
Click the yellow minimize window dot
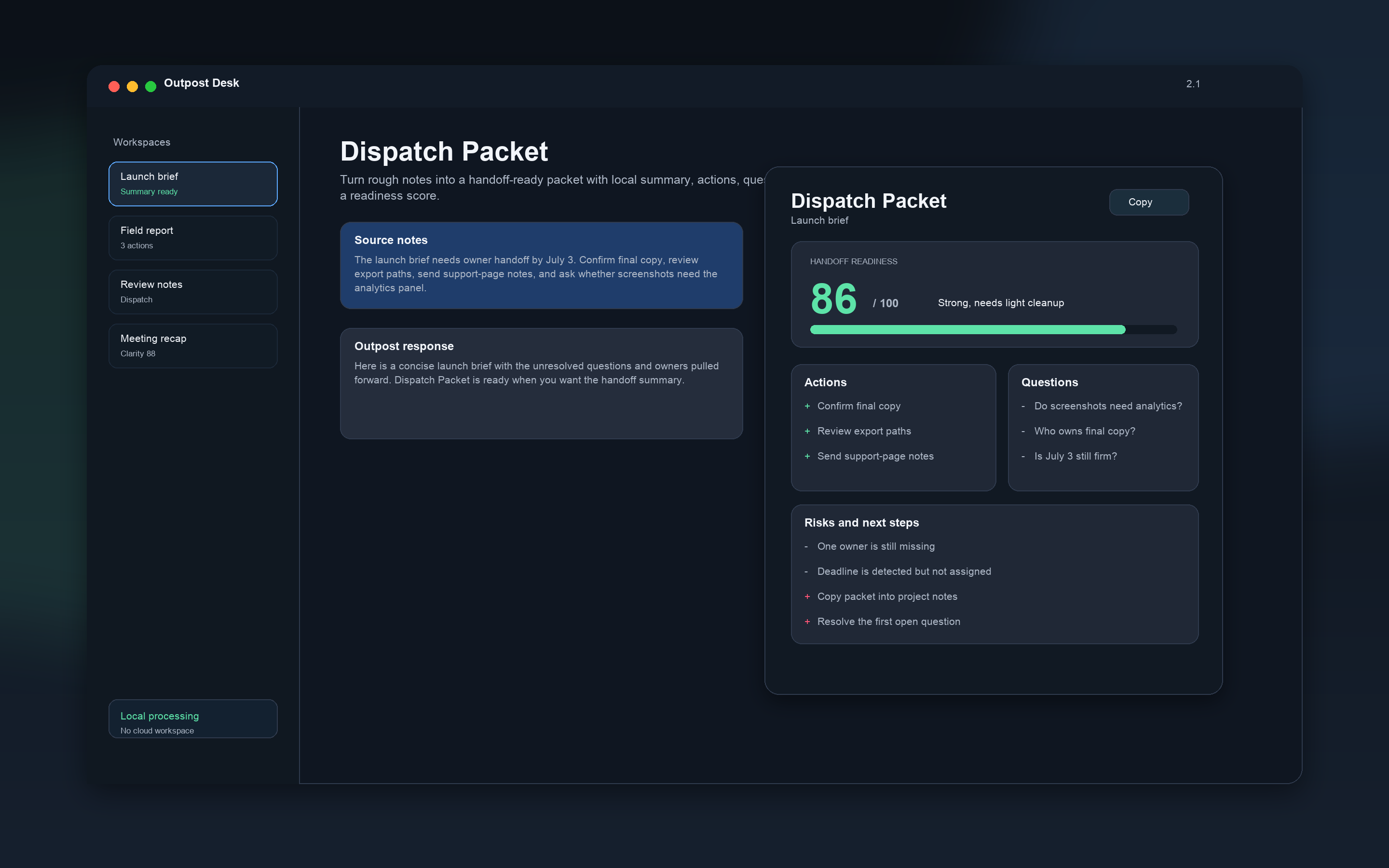point(133,87)
